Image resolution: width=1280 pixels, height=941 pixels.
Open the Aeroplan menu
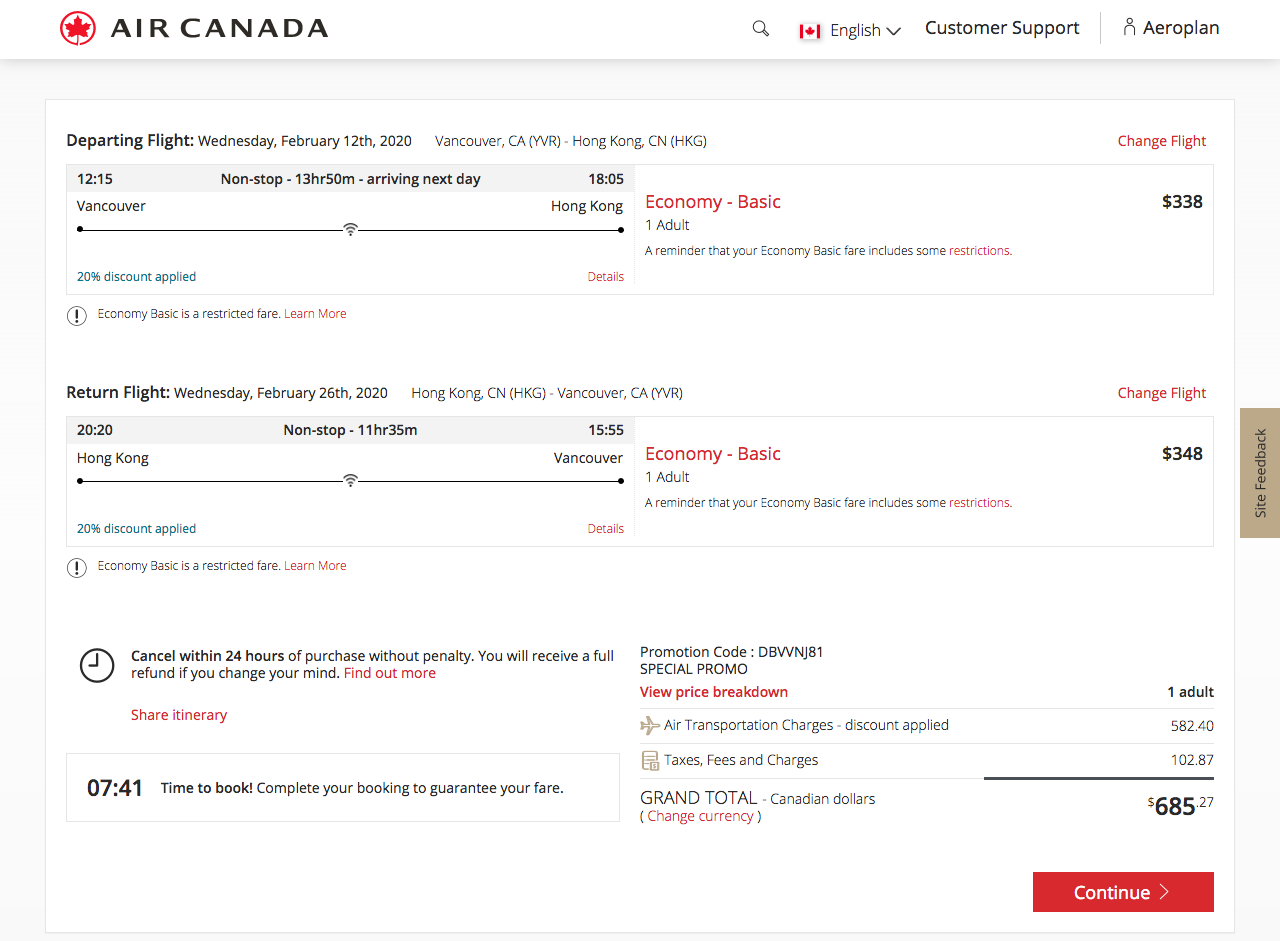pos(1181,28)
